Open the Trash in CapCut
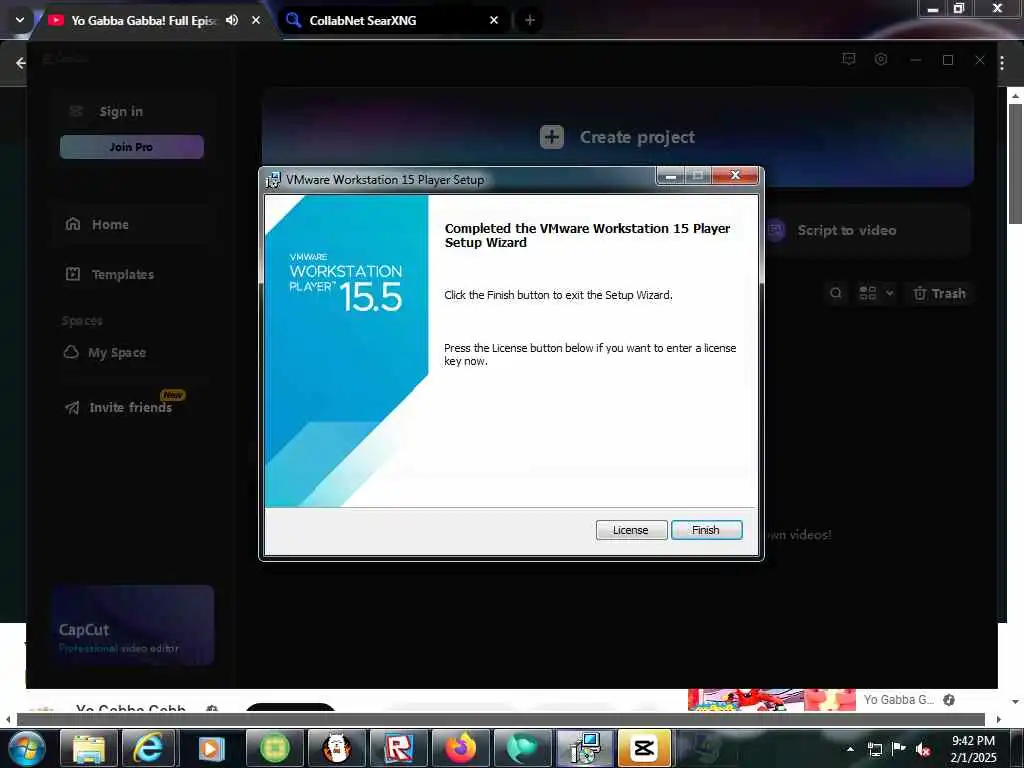The image size is (1024, 768). 940,293
